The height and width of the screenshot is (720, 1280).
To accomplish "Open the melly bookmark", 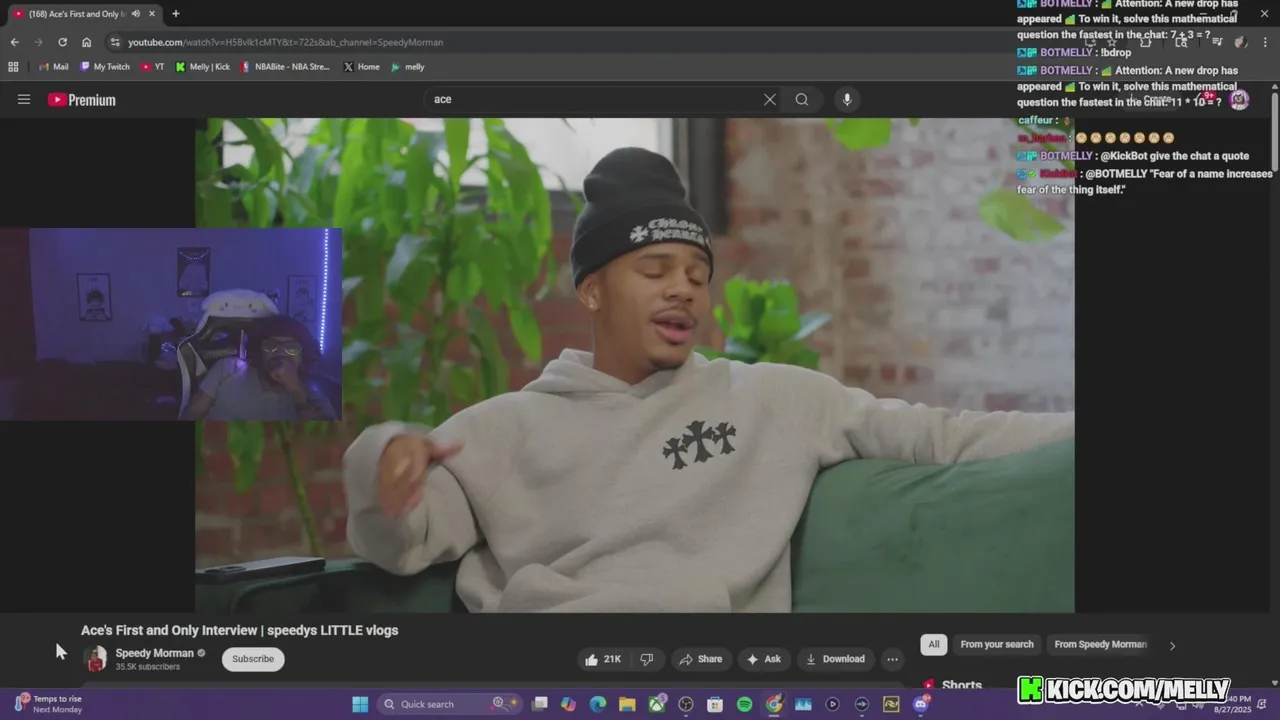I will point(408,67).
